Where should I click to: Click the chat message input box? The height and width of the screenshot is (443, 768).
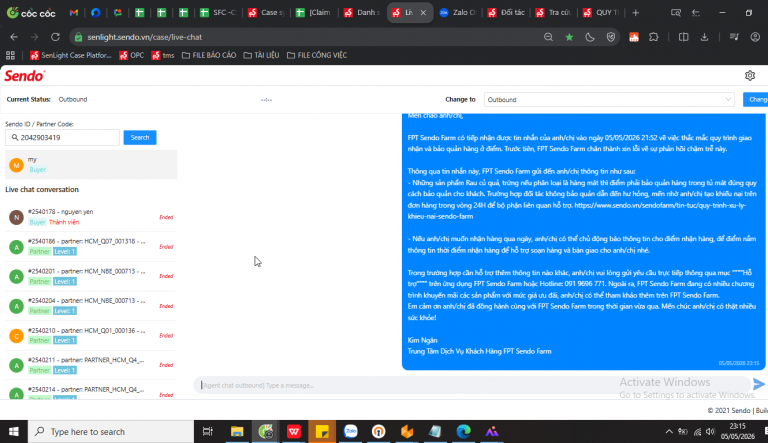click(472, 385)
